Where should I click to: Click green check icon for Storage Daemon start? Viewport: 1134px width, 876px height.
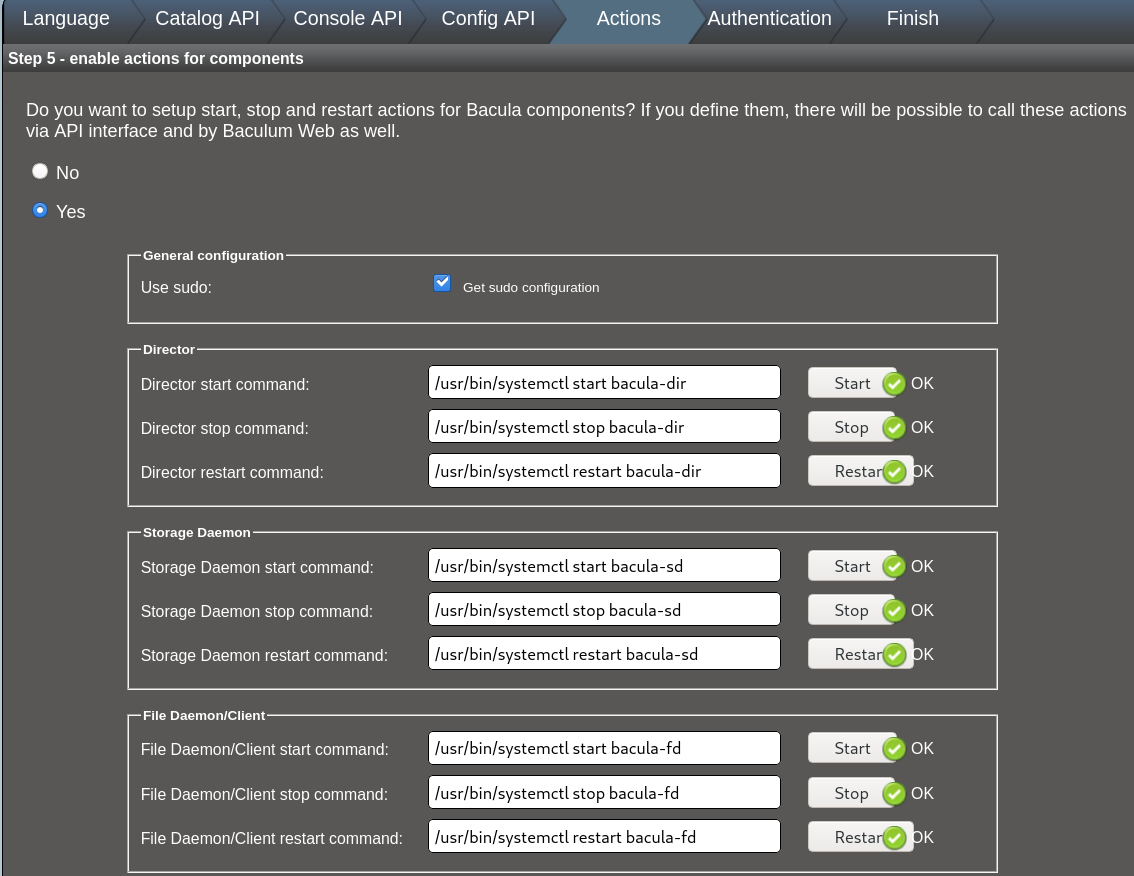coord(894,566)
